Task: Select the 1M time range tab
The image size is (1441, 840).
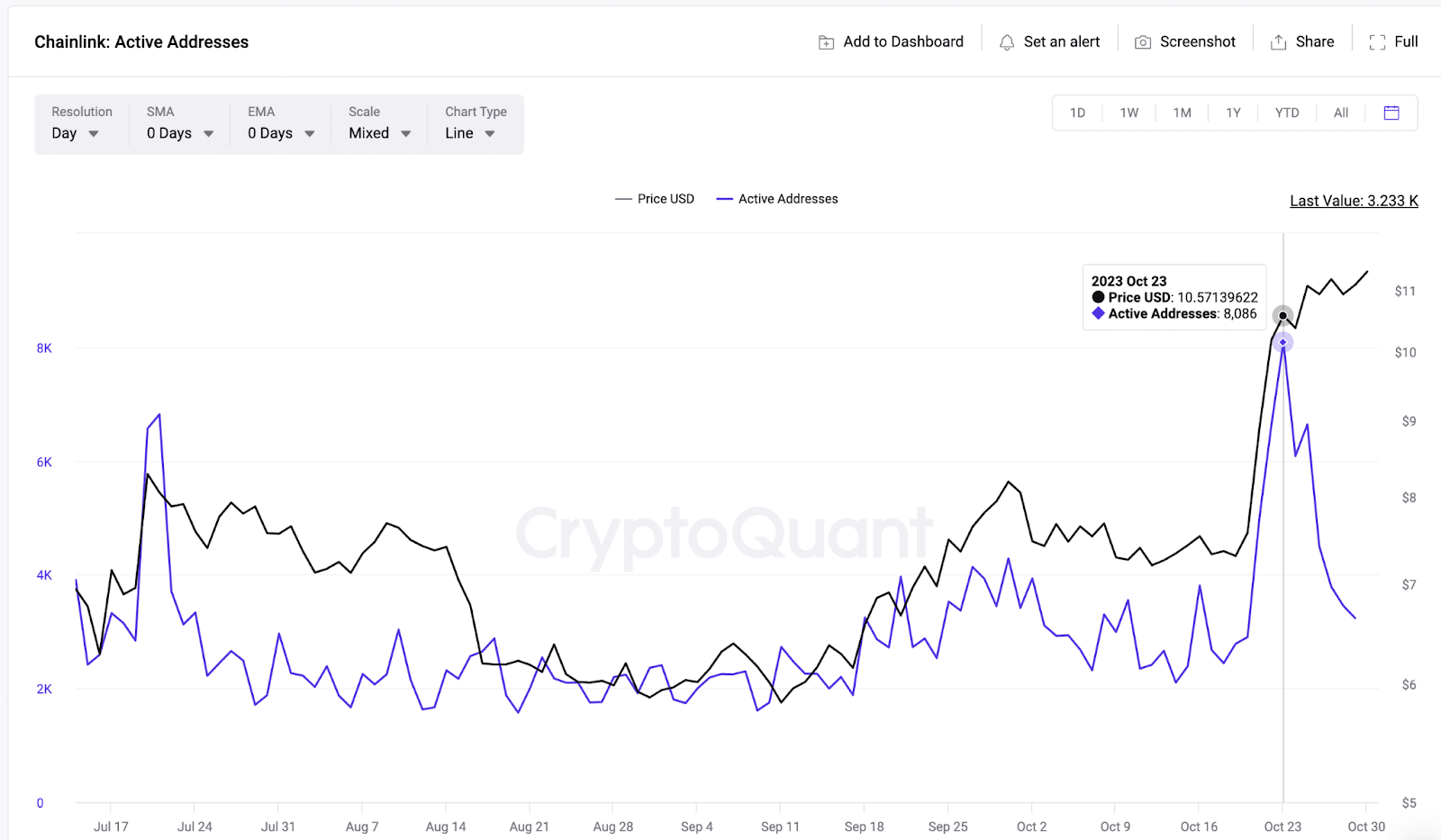Action: click(x=1182, y=113)
